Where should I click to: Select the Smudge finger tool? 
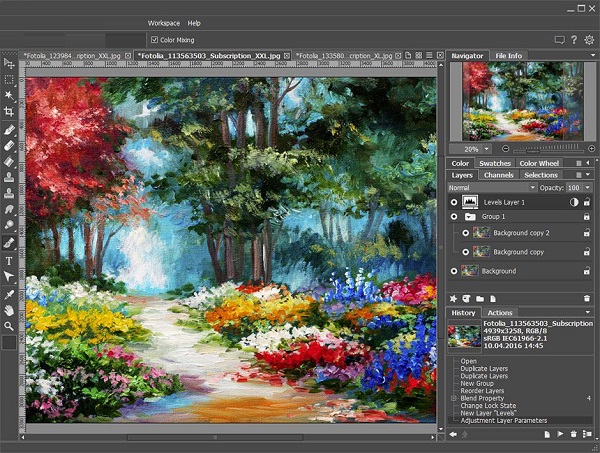pyautogui.click(x=9, y=209)
